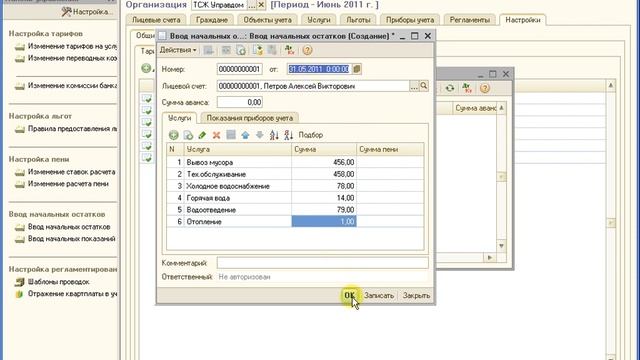Select the Тех.обслуживание row
Image resolution: width=640 pixels, height=360 pixels.
[295, 174]
